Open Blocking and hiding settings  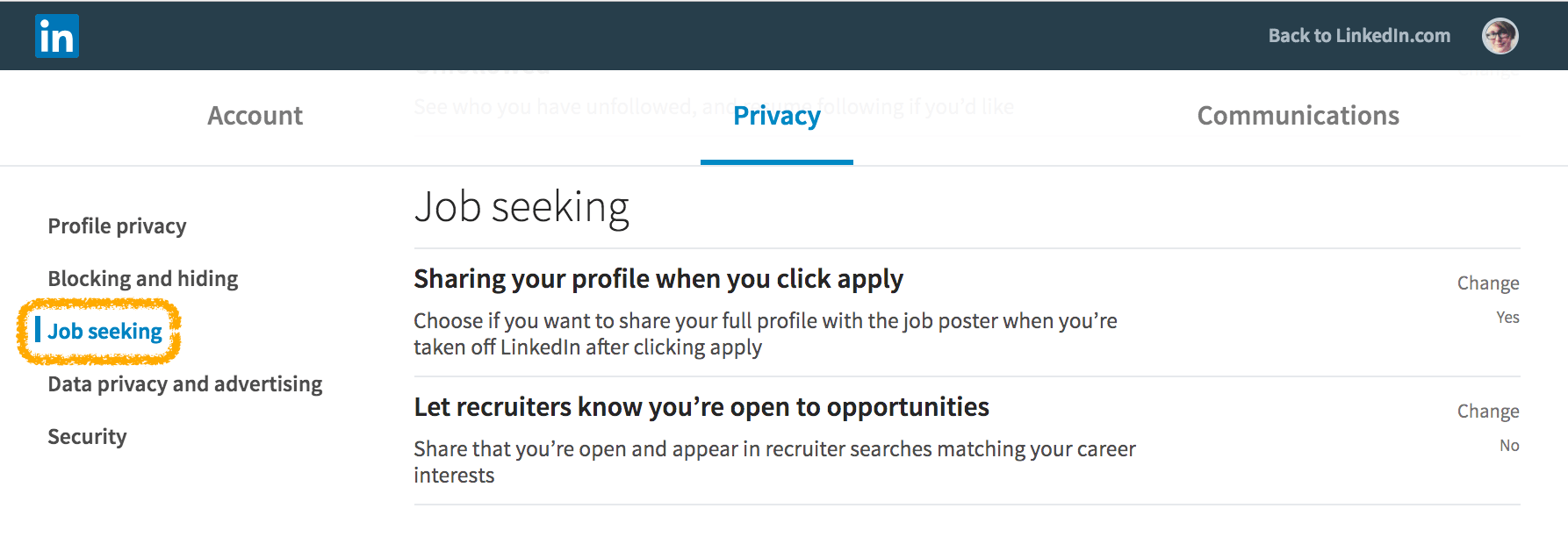[x=143, y=278]
